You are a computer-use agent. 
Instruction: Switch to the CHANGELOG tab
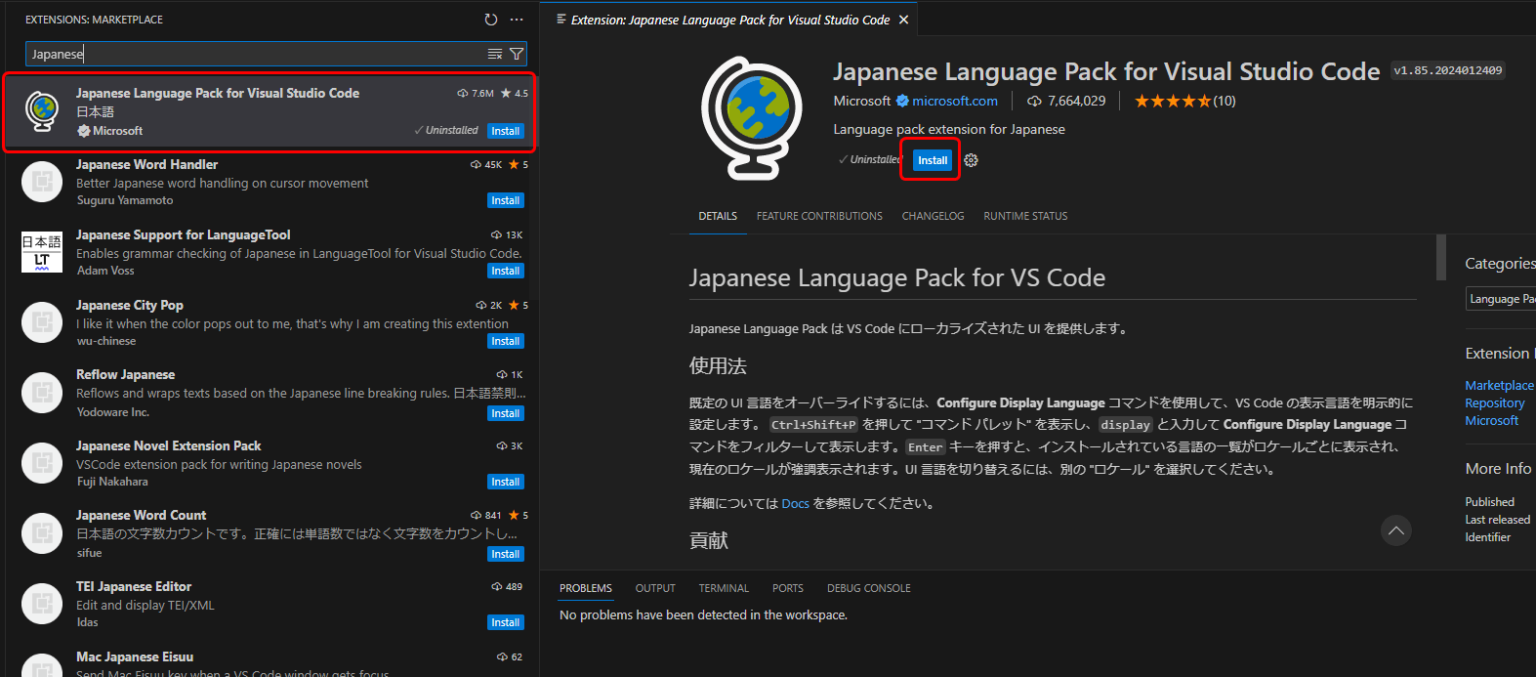tap(932, 216)
